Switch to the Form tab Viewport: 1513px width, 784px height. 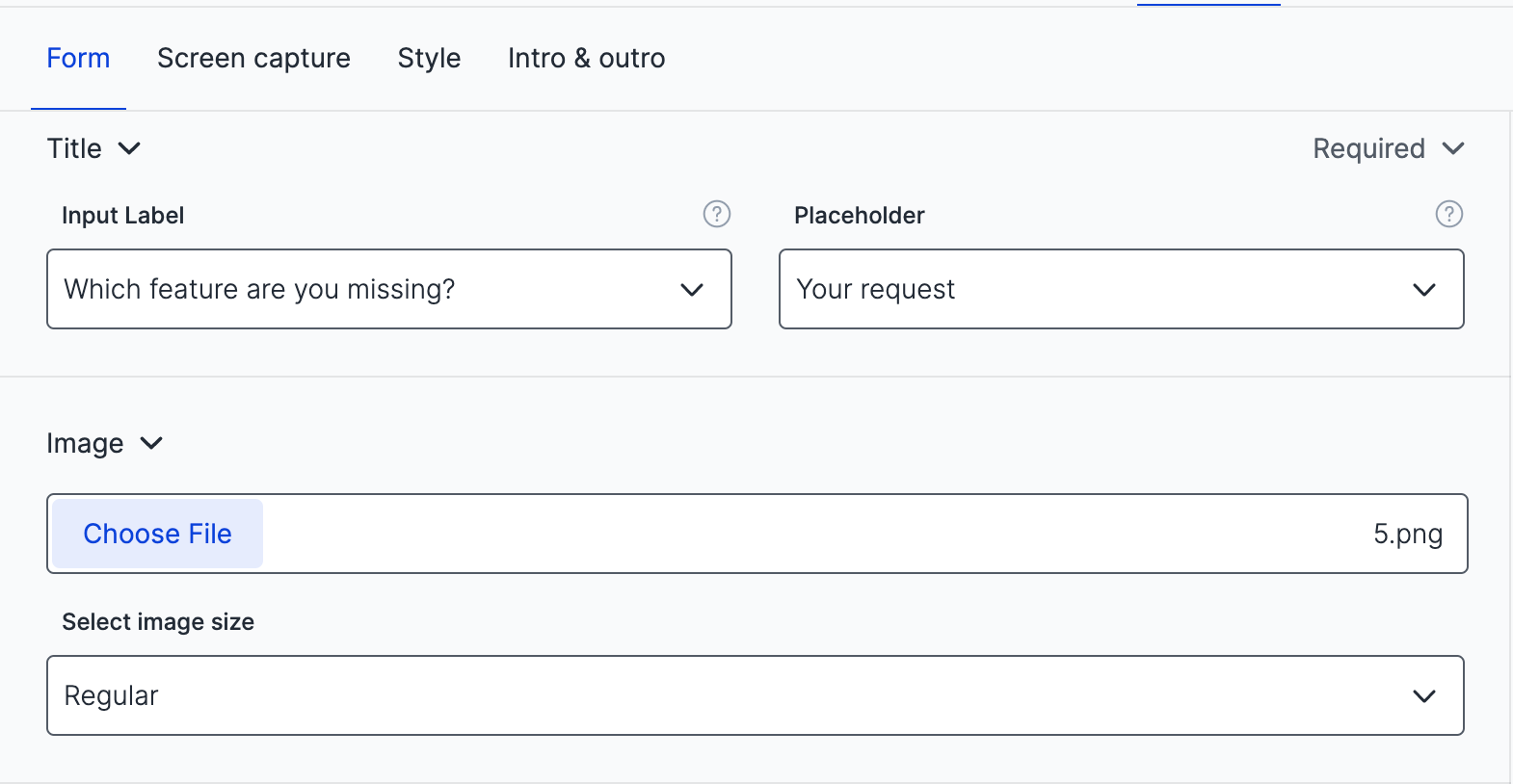[x=78, y=59]
